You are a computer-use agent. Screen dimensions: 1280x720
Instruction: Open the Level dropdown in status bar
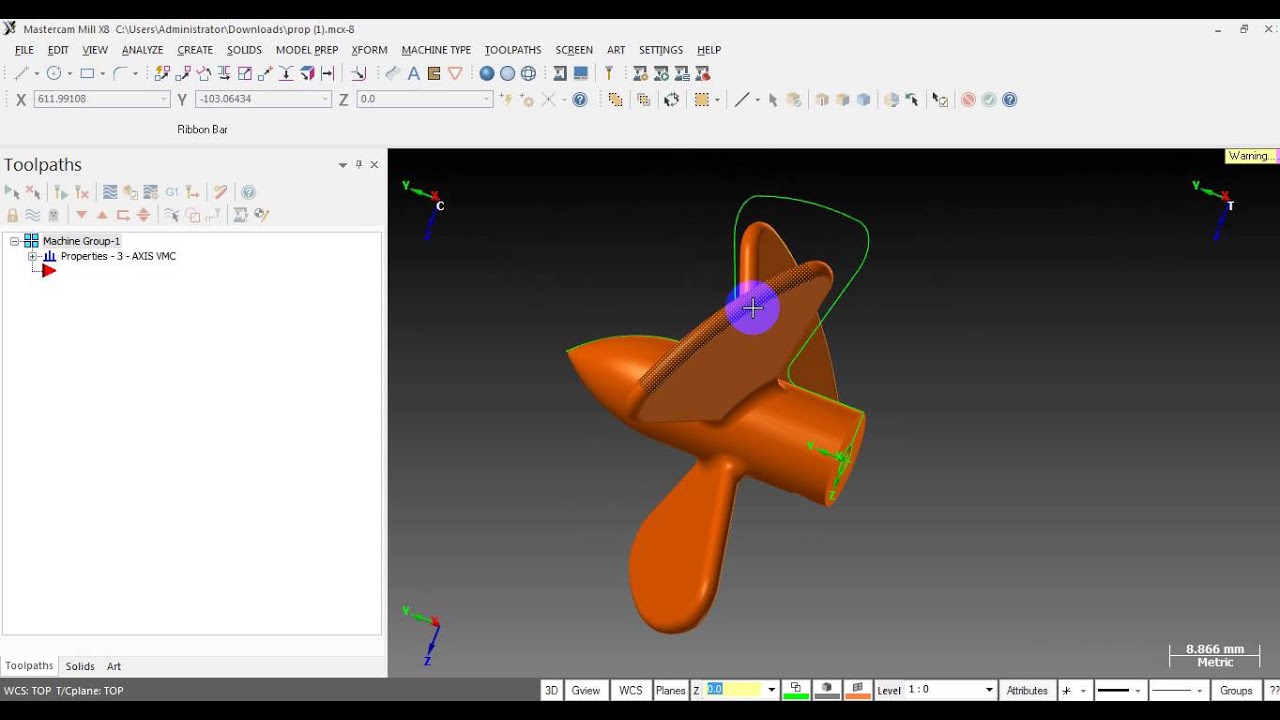pyautogui.click(x=990, y=690)
